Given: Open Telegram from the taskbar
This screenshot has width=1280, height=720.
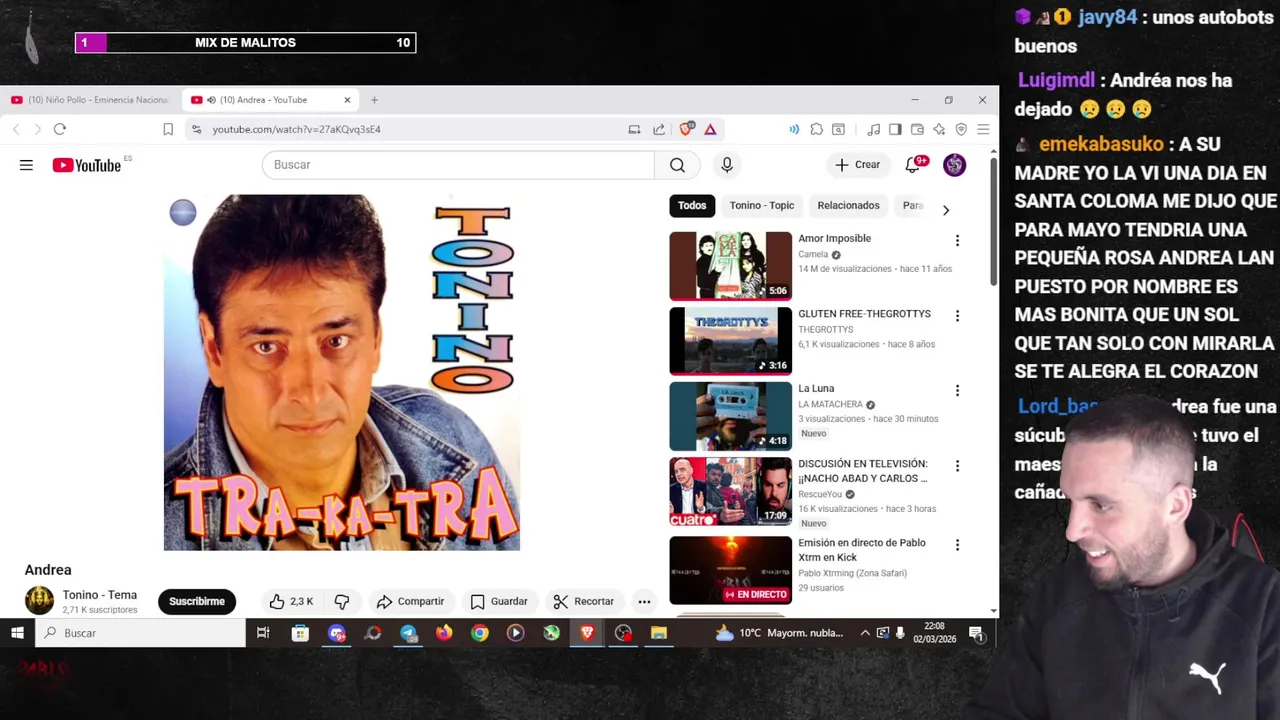Looking at the screenshot, I should point(408,632).
